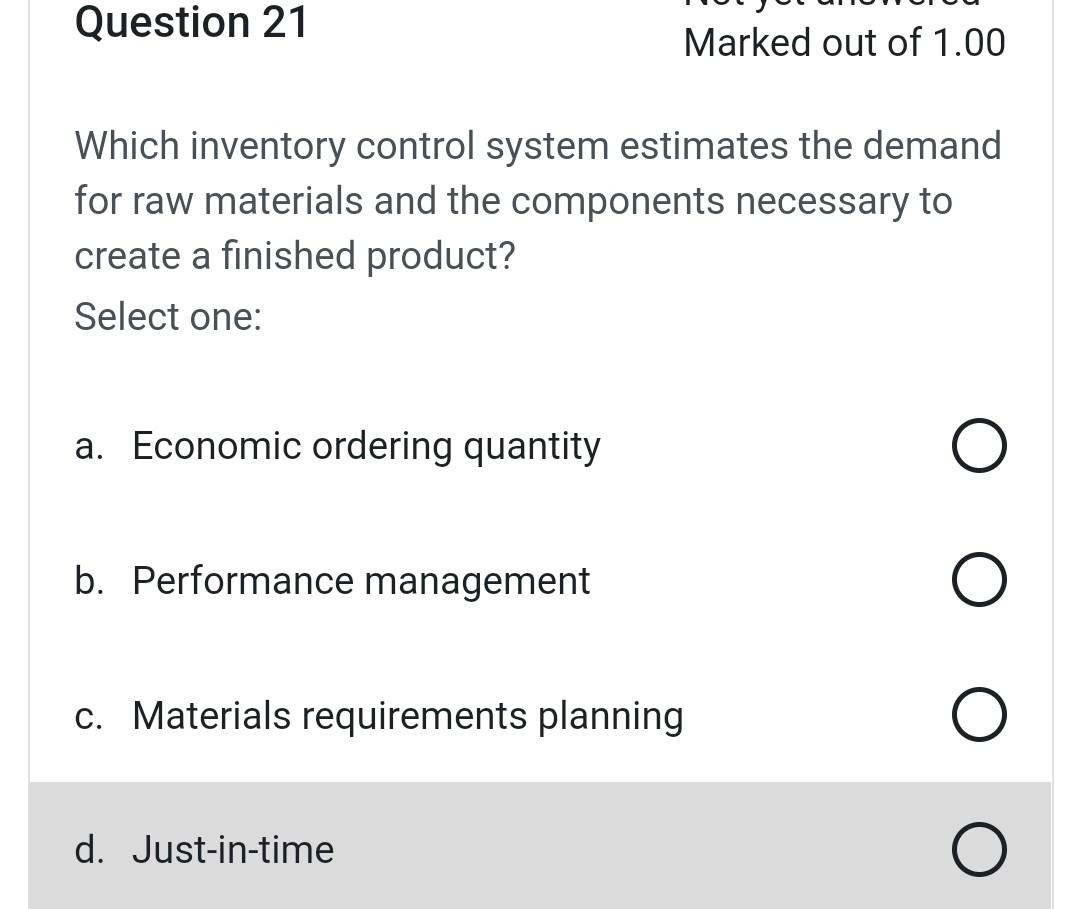Select the radio button for Economic ordering quantity
1080x909 pixels.
click(x=978, y=445)
